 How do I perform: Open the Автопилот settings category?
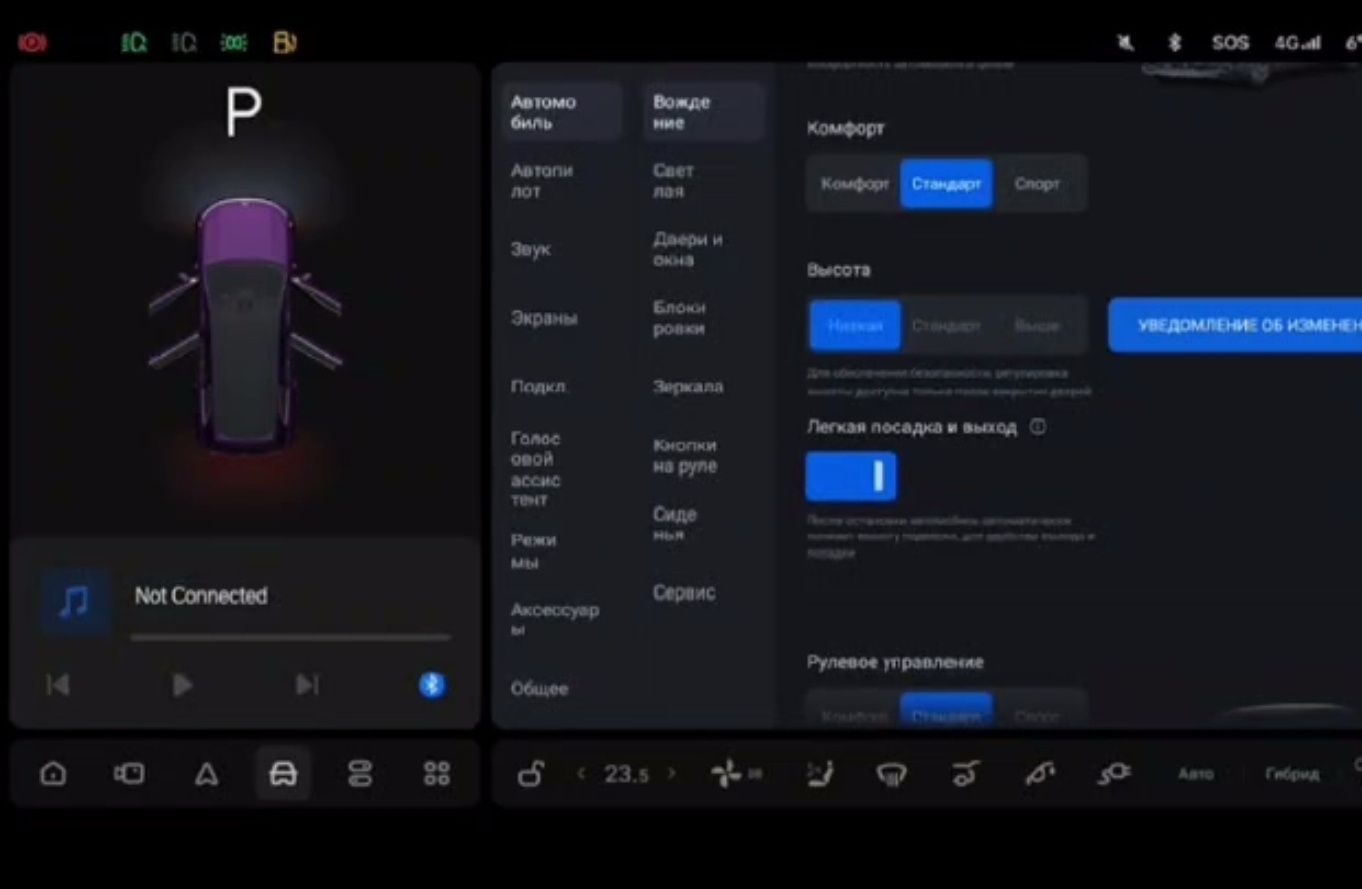coord(542,181)
